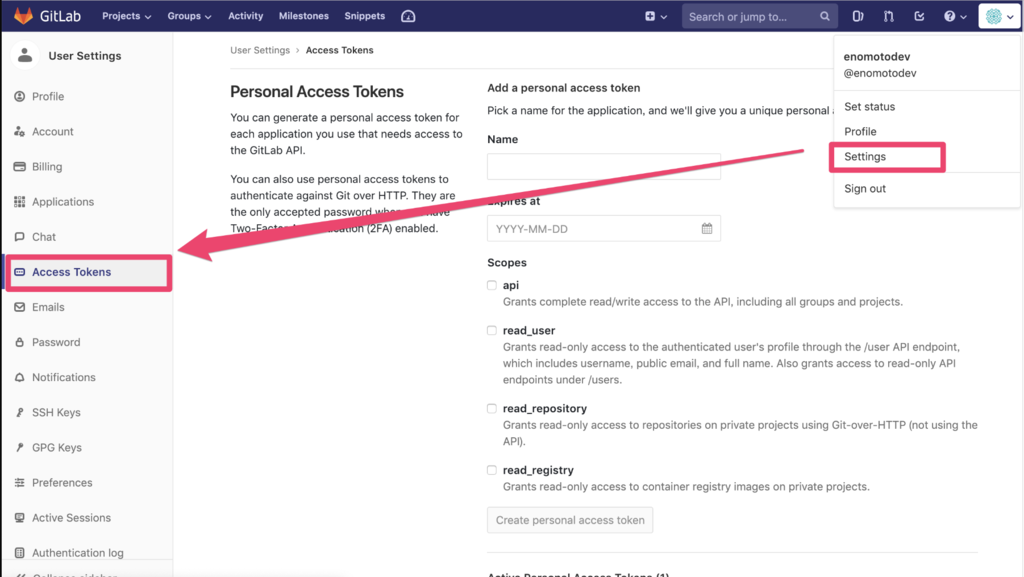Go to Activity in top navigation
Image resolution: width=1024 pixels, height=577 pixels.
[246, 16]
